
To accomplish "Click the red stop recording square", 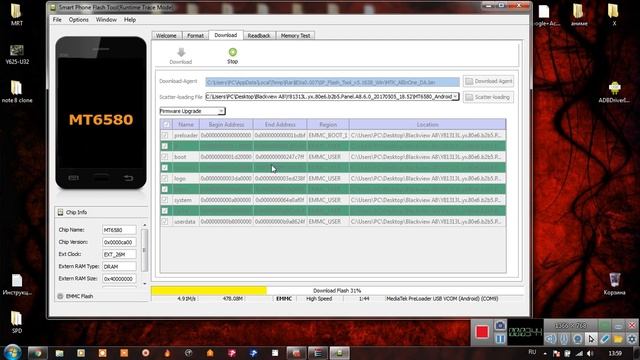I will tap(482, 332).
